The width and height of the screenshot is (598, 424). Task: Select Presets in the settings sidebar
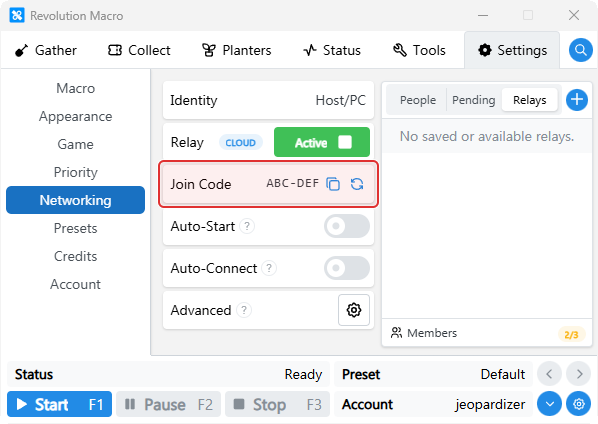tap(76, 228)
